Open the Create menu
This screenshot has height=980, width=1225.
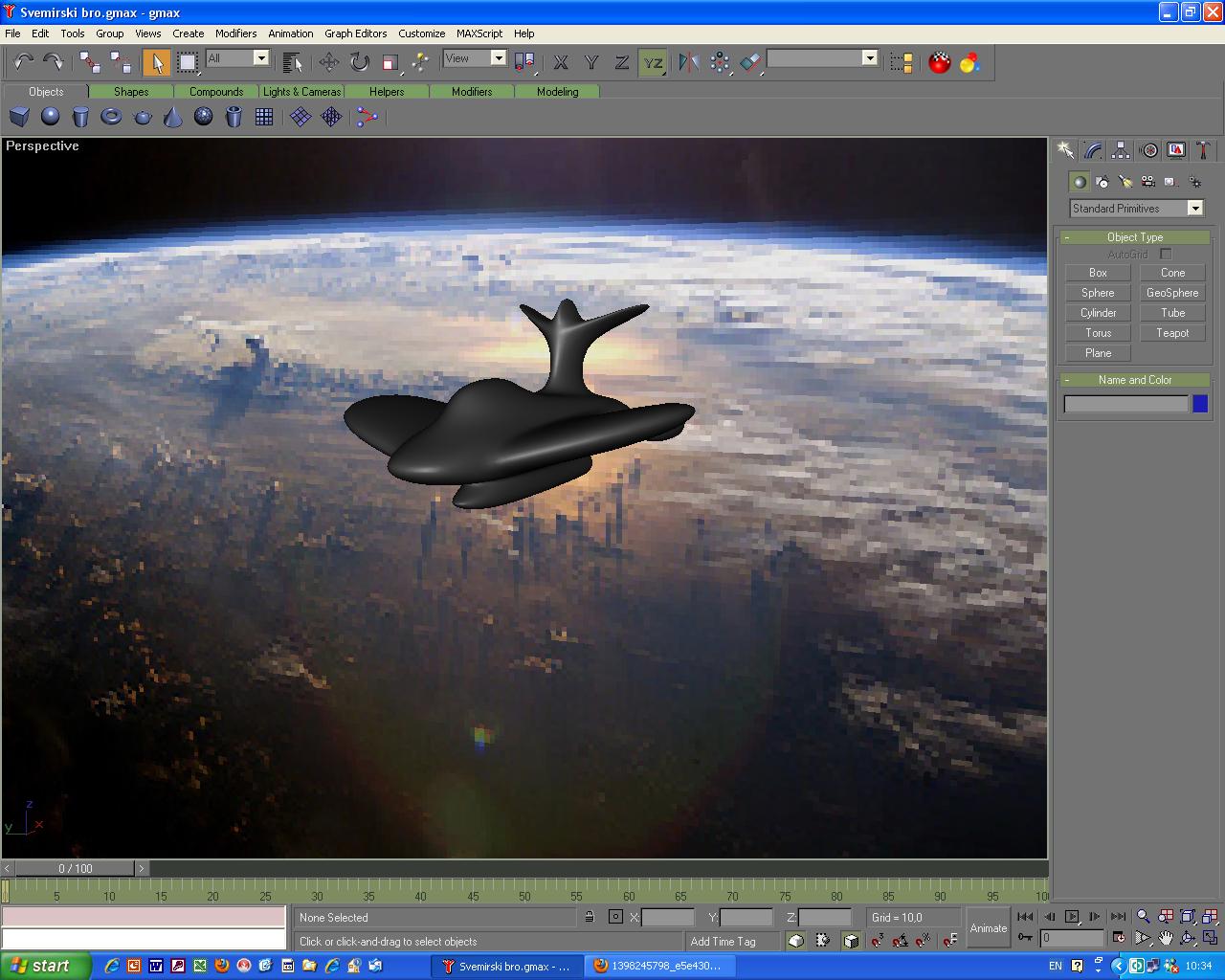coord(189,33)
